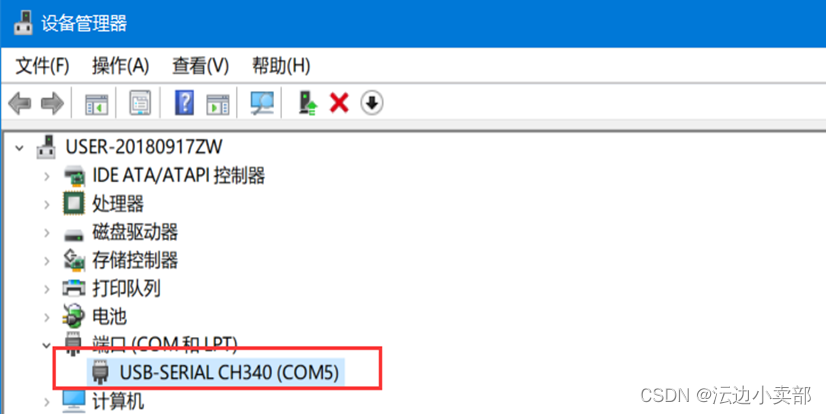
Task: Click the show/hide console tree icon
Action: 97,103
